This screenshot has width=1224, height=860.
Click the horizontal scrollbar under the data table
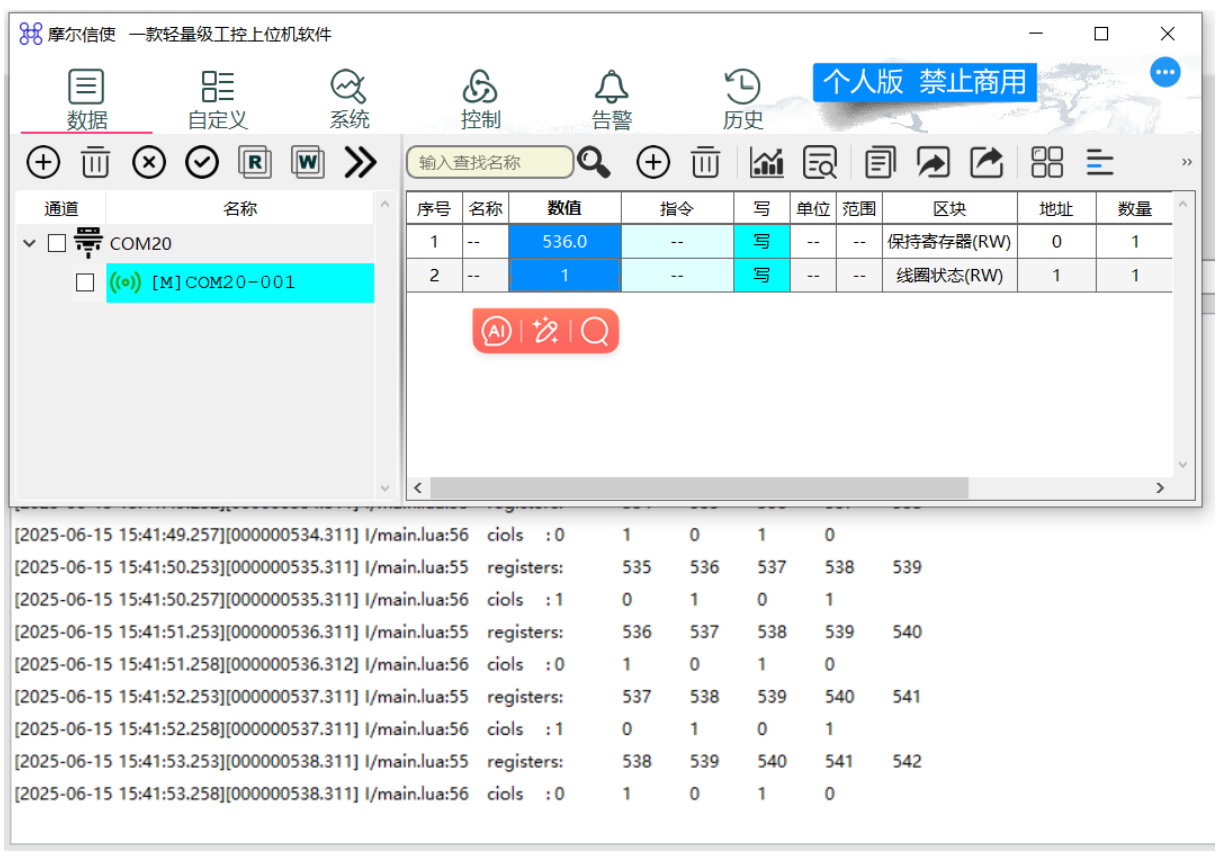pos(700,488)
